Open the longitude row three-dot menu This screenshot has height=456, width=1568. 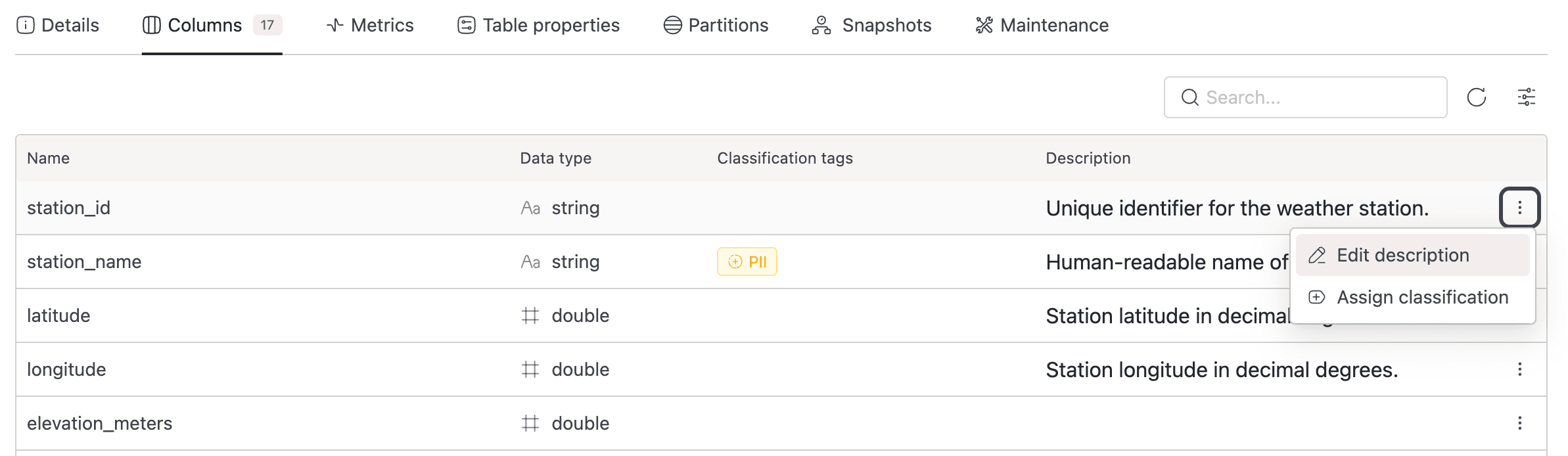click(1519, 369)
